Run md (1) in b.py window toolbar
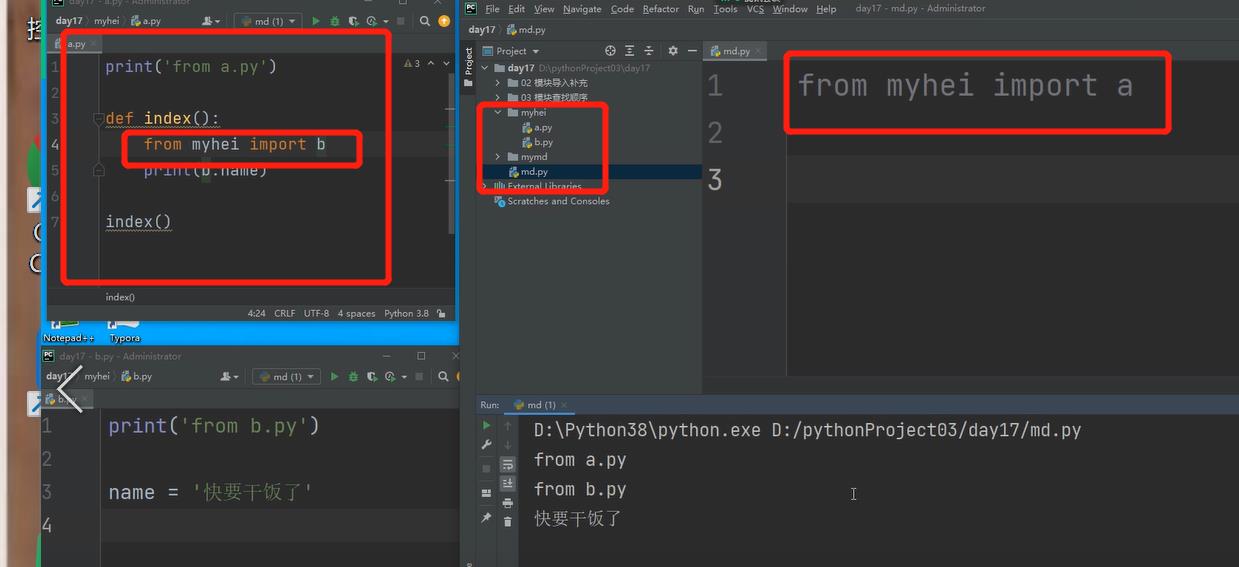The width and height of the screenshot is (1239, 567). [333, 377]
